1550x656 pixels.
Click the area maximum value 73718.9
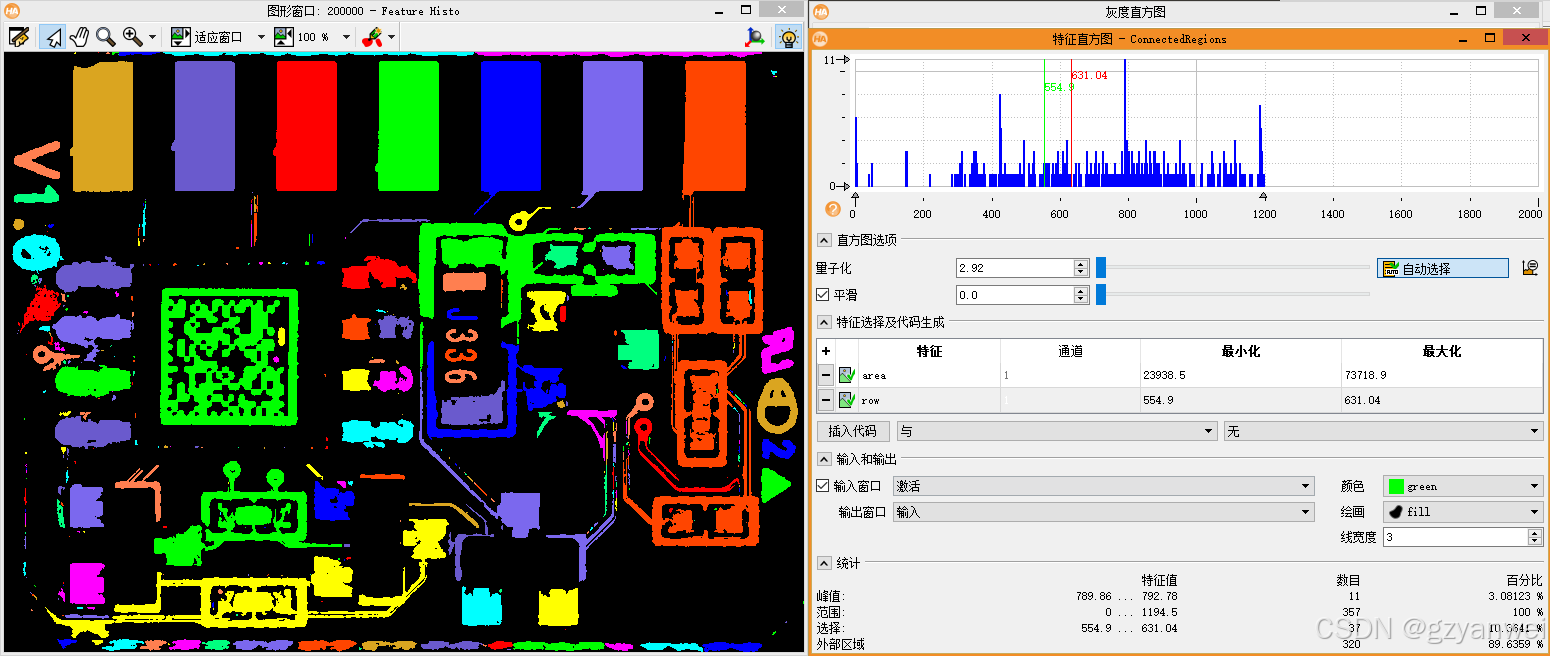tap(1441, 376)
